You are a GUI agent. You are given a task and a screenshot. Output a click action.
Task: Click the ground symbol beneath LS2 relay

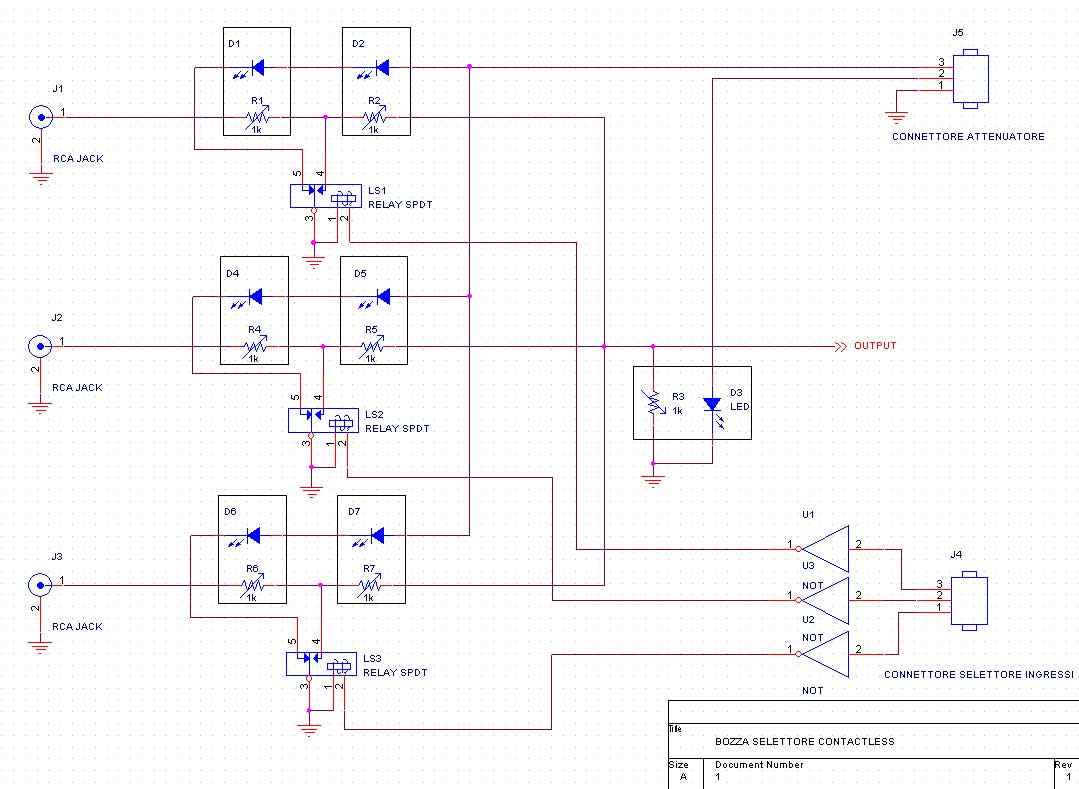coord(312,491)
